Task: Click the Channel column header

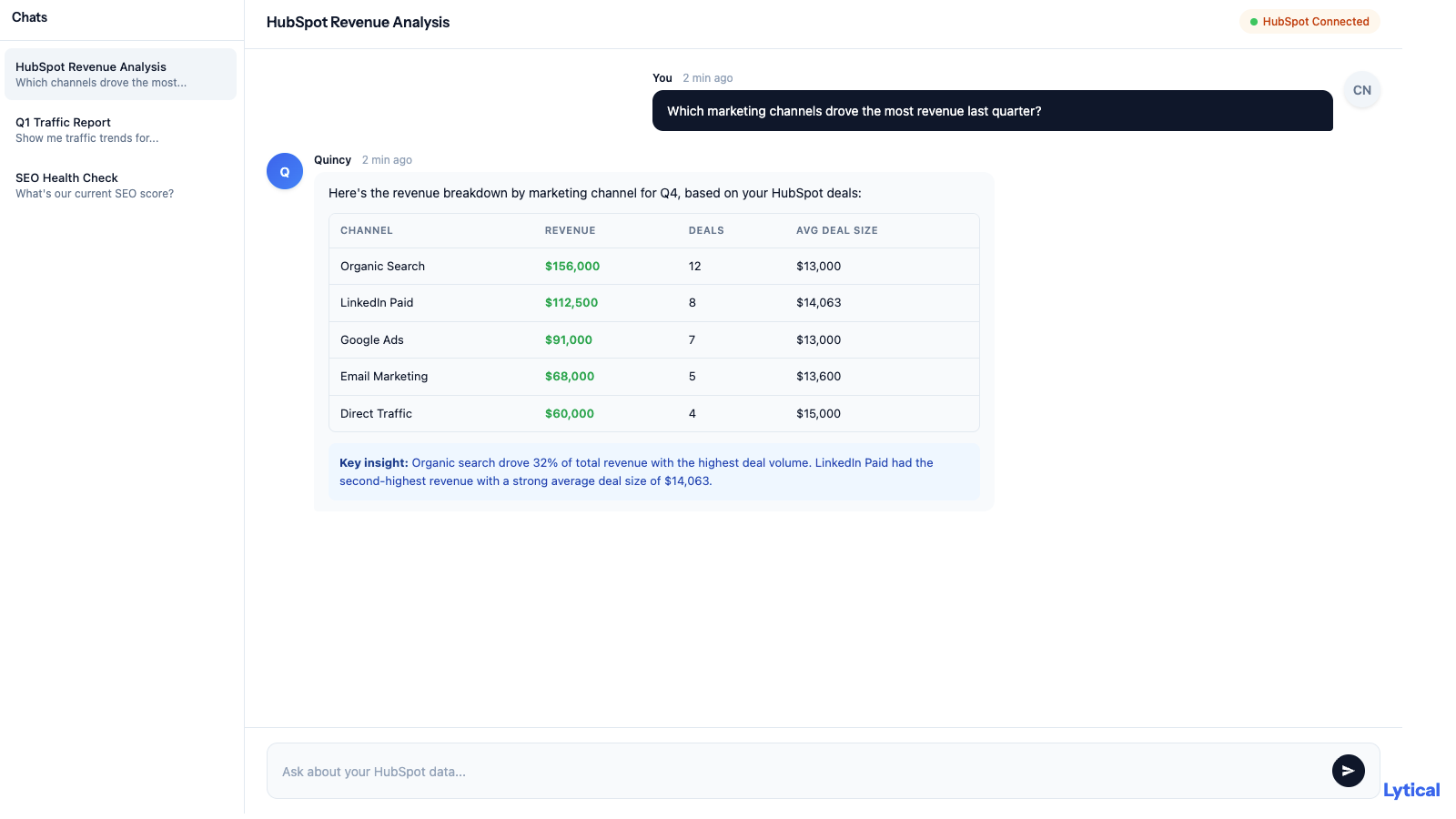Action: coord(367,231)
